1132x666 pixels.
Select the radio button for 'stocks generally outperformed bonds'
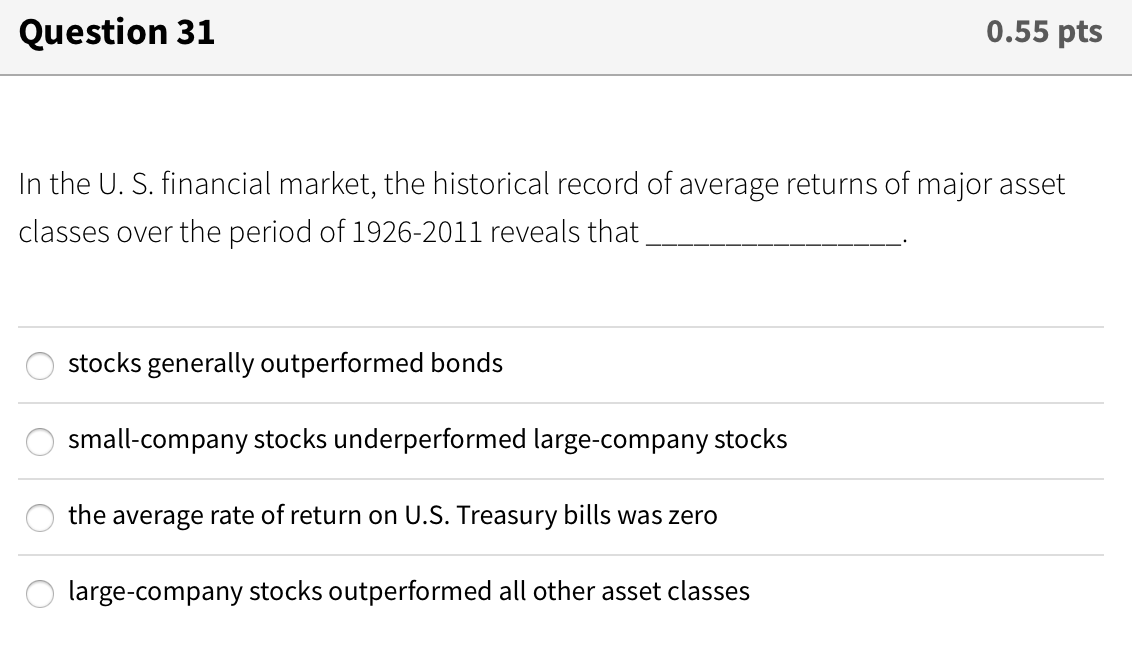pos(39,366)
